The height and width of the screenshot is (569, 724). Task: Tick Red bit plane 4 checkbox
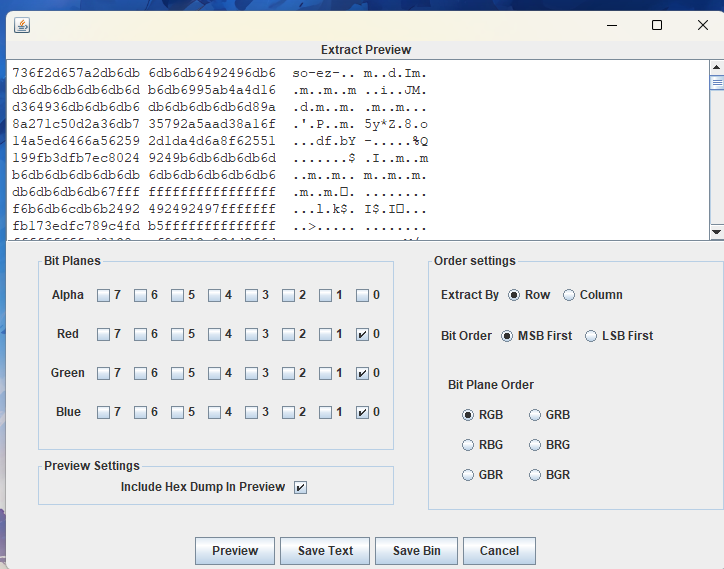214,334
